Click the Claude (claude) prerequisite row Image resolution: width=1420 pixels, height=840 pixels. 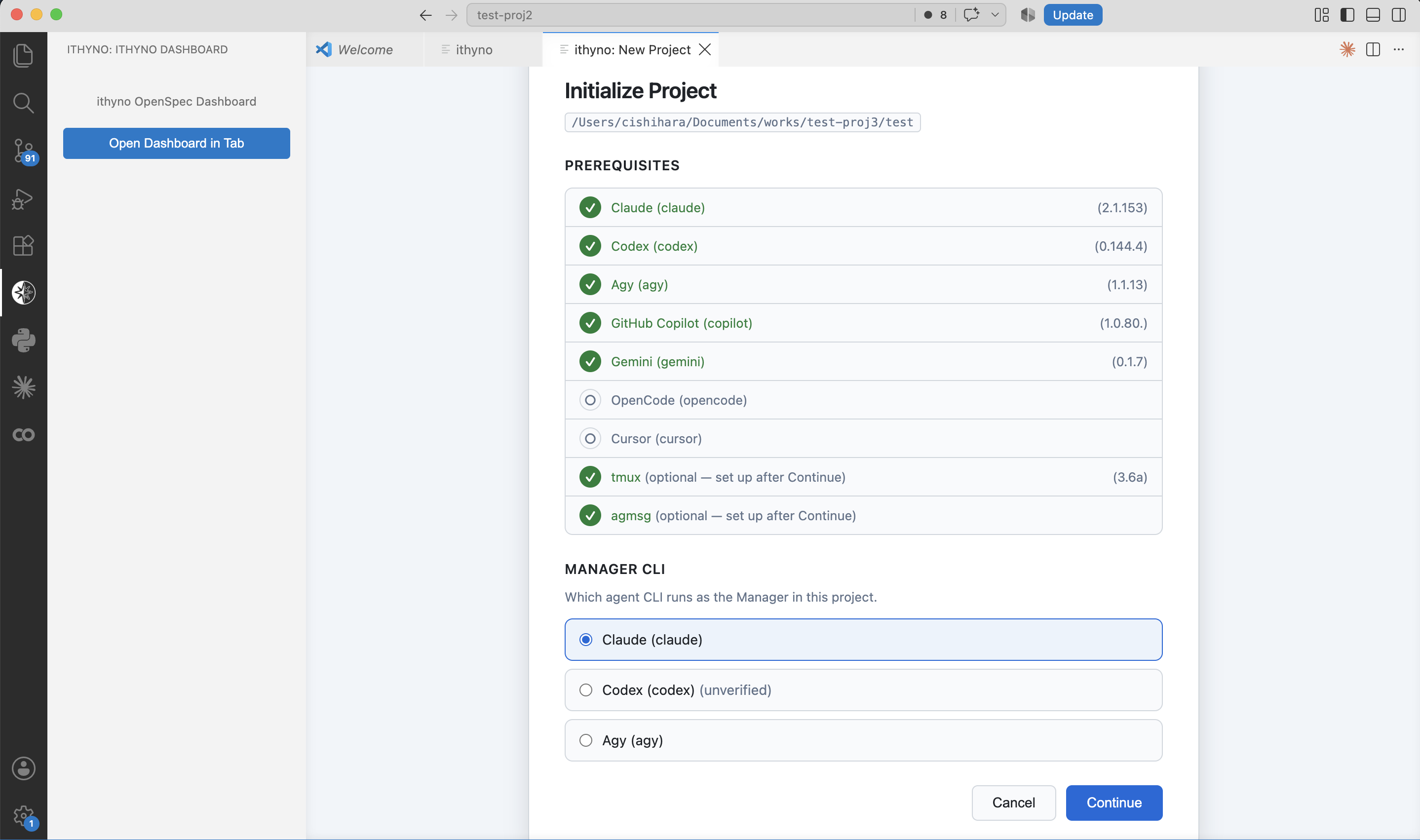point(863,208)
